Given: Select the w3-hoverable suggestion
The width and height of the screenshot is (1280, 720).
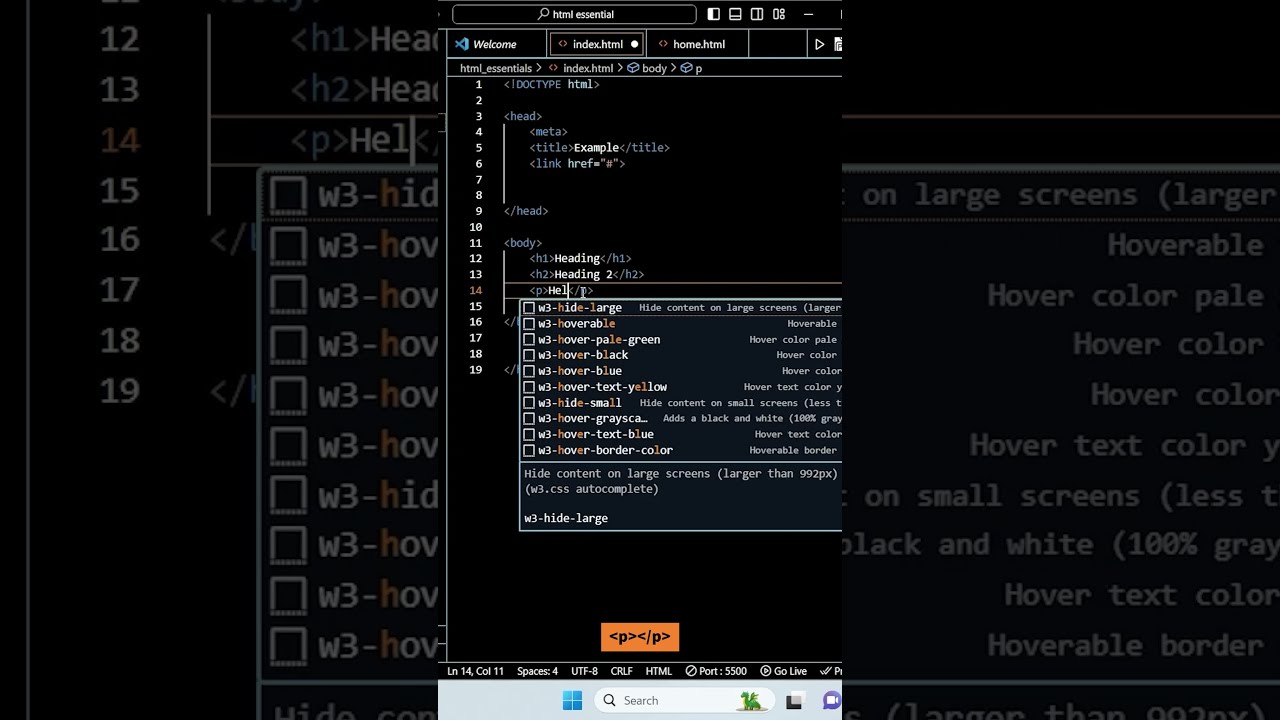Looking at the screenshot, I should click(681, 323).
